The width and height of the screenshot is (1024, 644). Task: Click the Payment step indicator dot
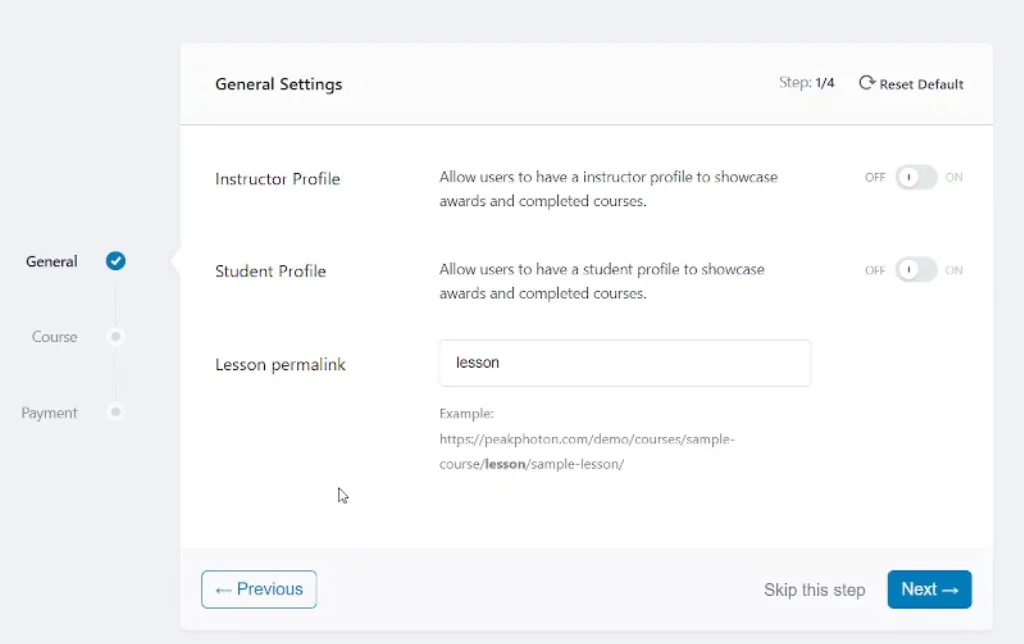(x=115, y=413)
